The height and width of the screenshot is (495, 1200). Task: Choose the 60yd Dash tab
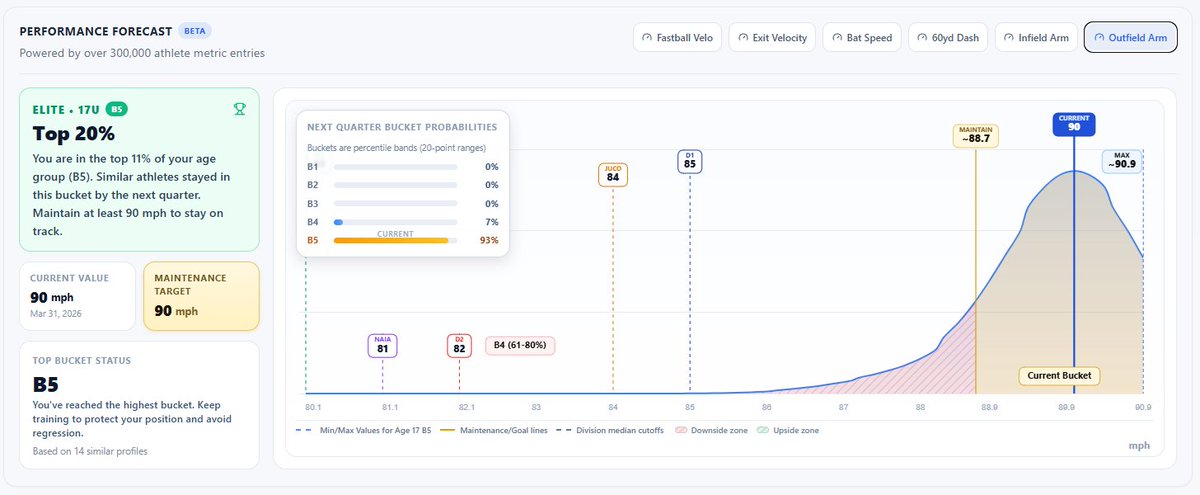tap(949, 38)
